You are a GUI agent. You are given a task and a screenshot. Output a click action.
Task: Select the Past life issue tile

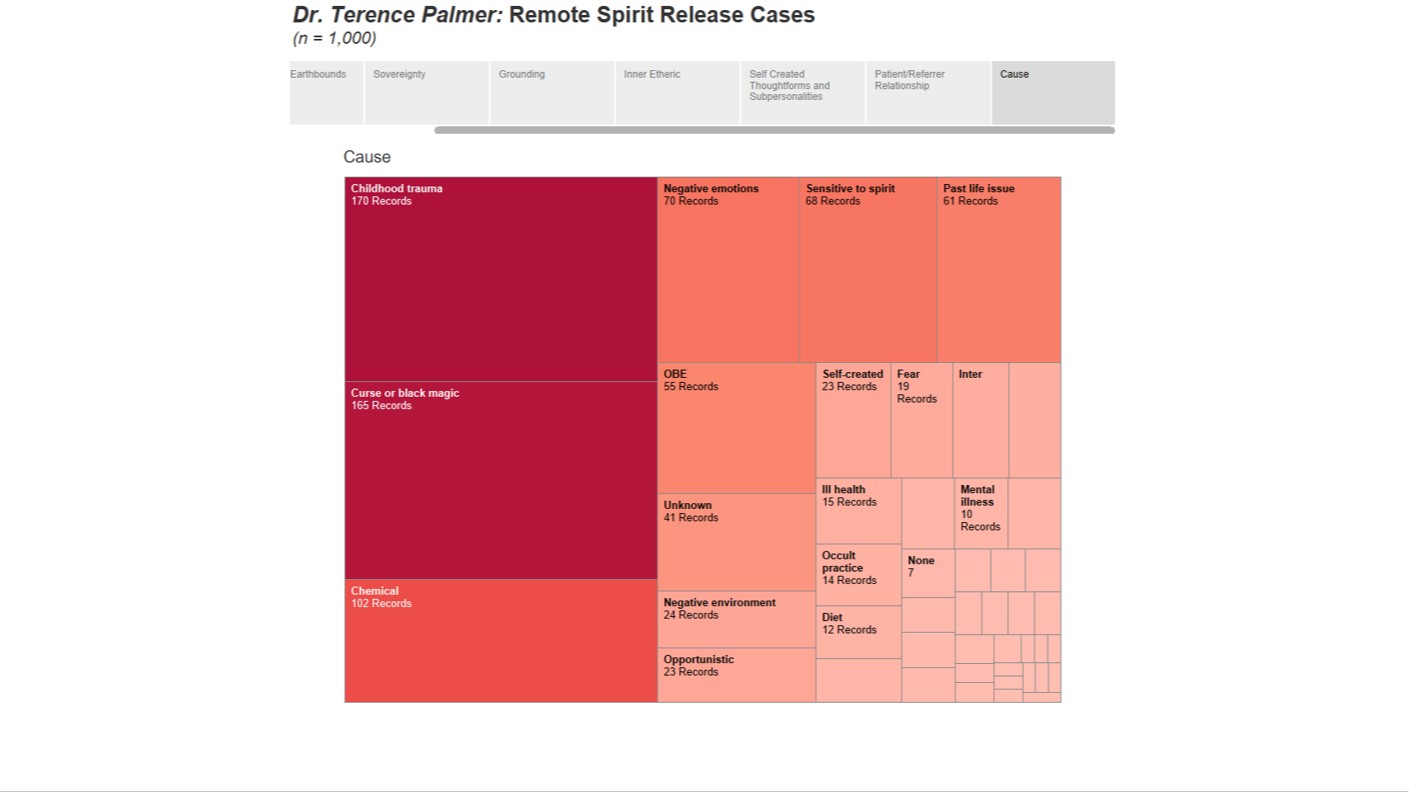[999, 270]
